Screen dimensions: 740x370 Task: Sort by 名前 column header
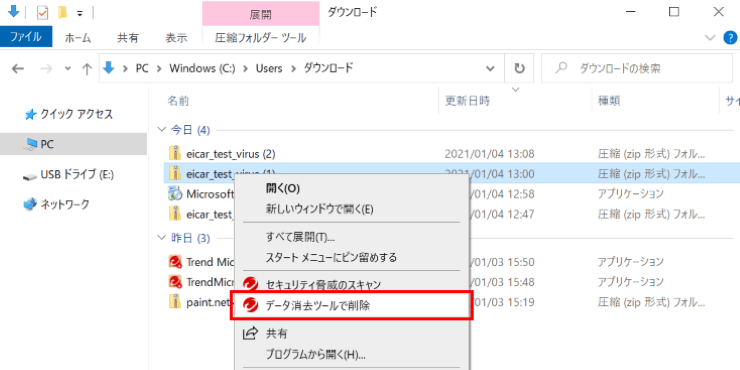tap(178, 101)
